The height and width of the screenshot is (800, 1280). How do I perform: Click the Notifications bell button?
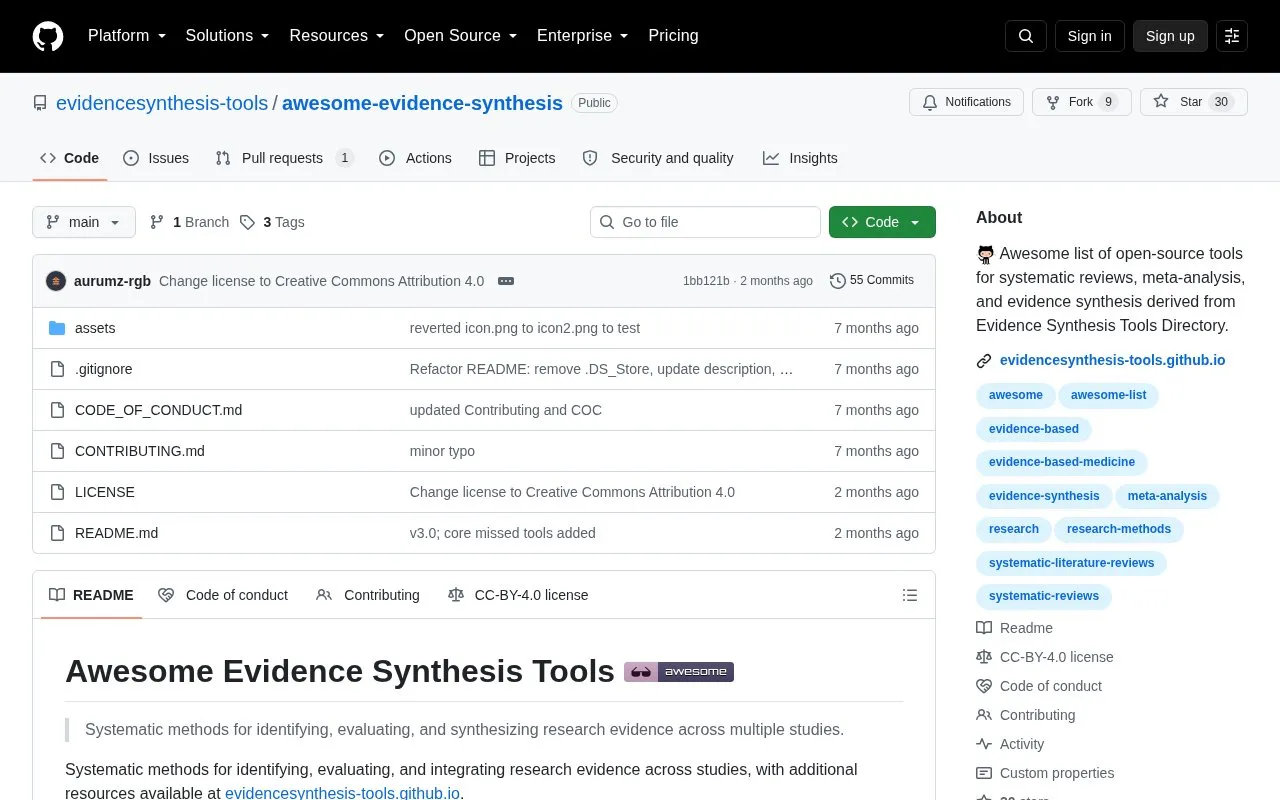[x=966, y=102]
